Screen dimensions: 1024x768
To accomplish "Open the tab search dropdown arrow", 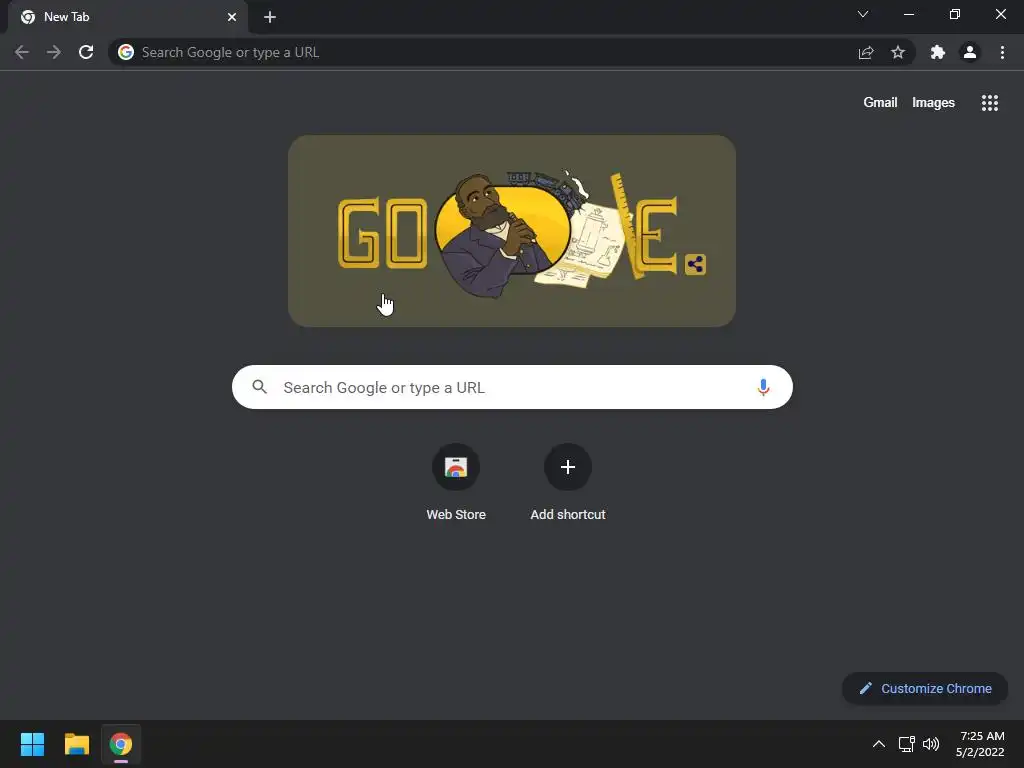I will [863, 14].
